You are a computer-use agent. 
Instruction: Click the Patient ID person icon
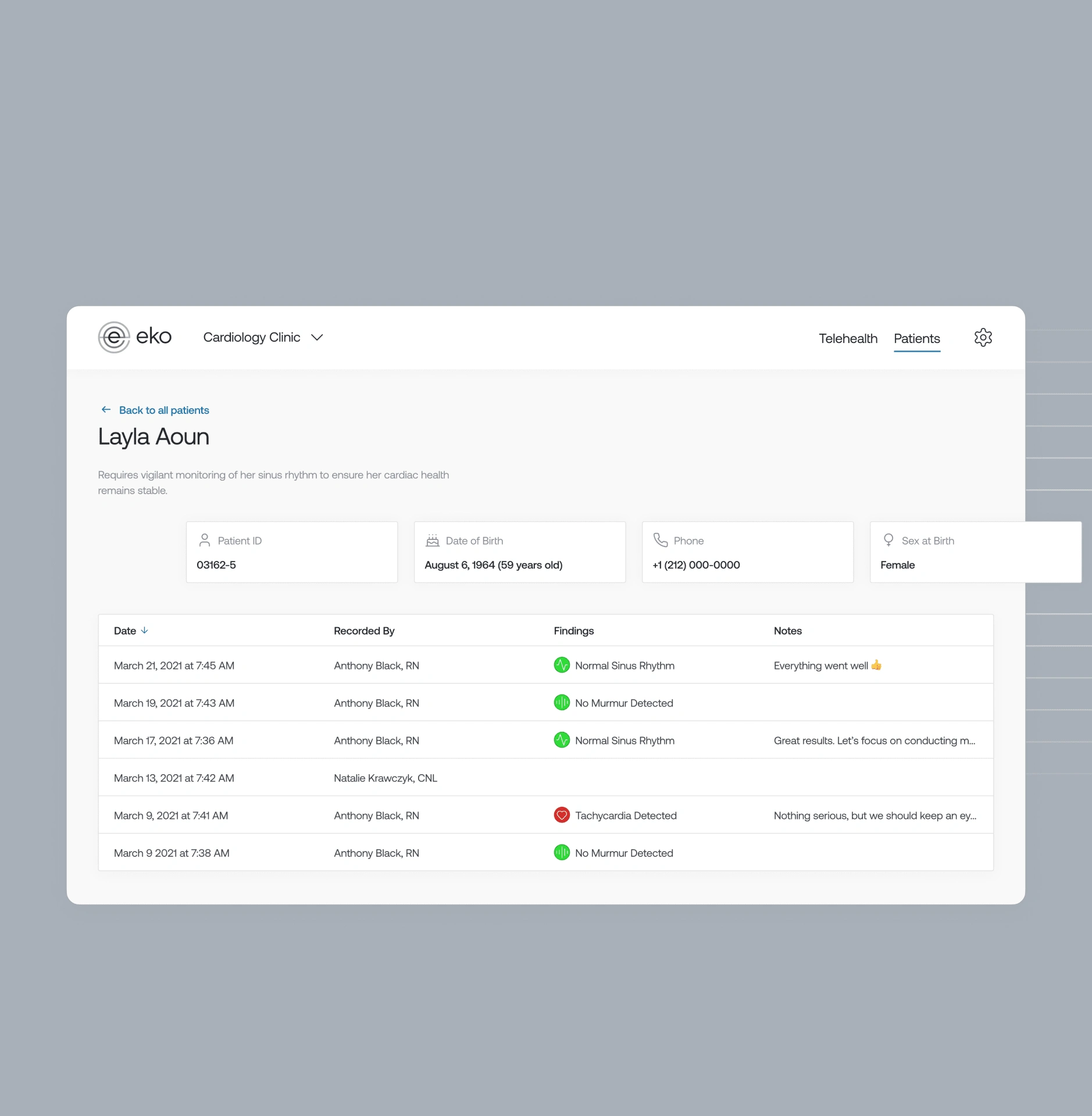(205, 541)
